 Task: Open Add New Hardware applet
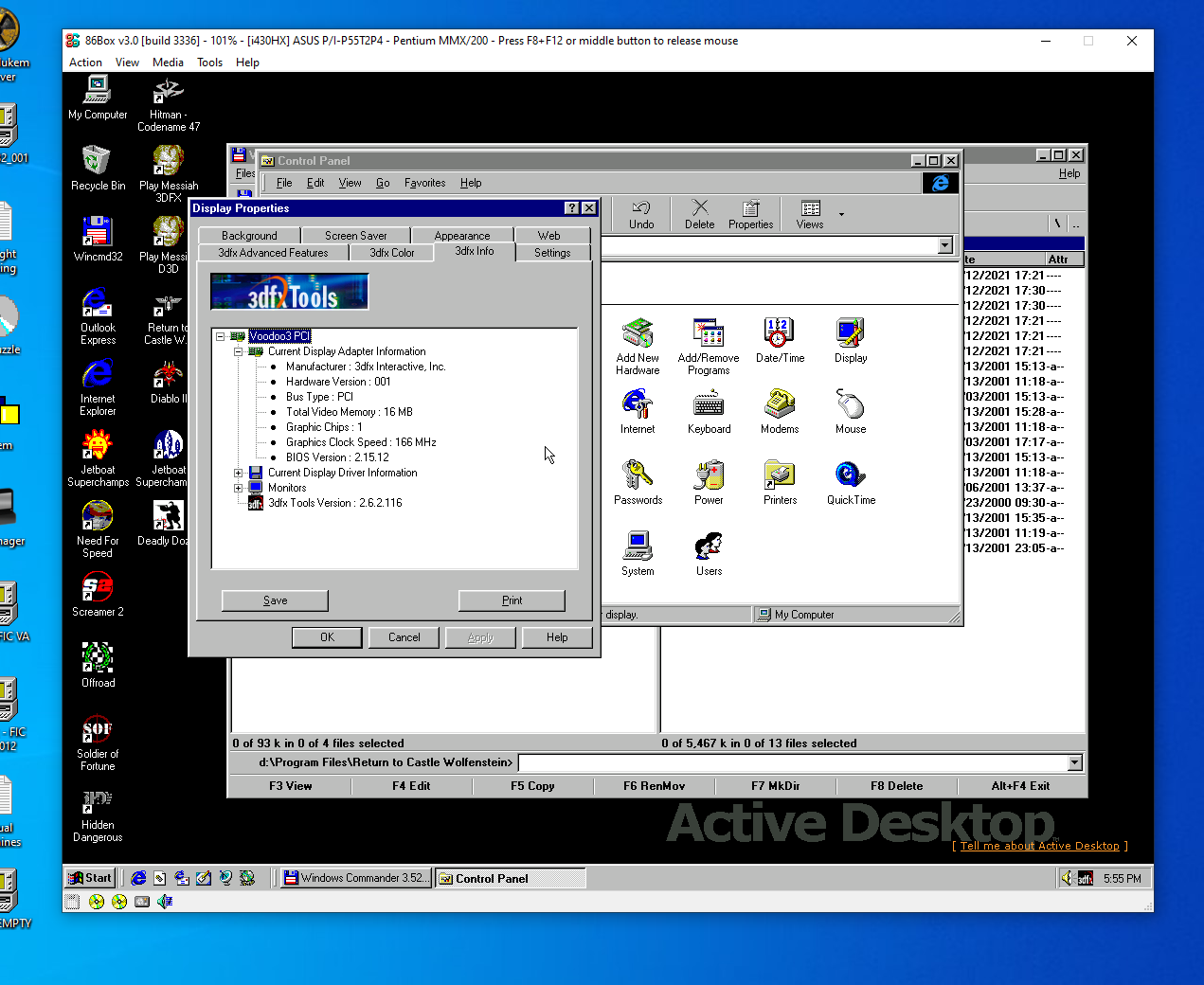(x=638, y=347)
